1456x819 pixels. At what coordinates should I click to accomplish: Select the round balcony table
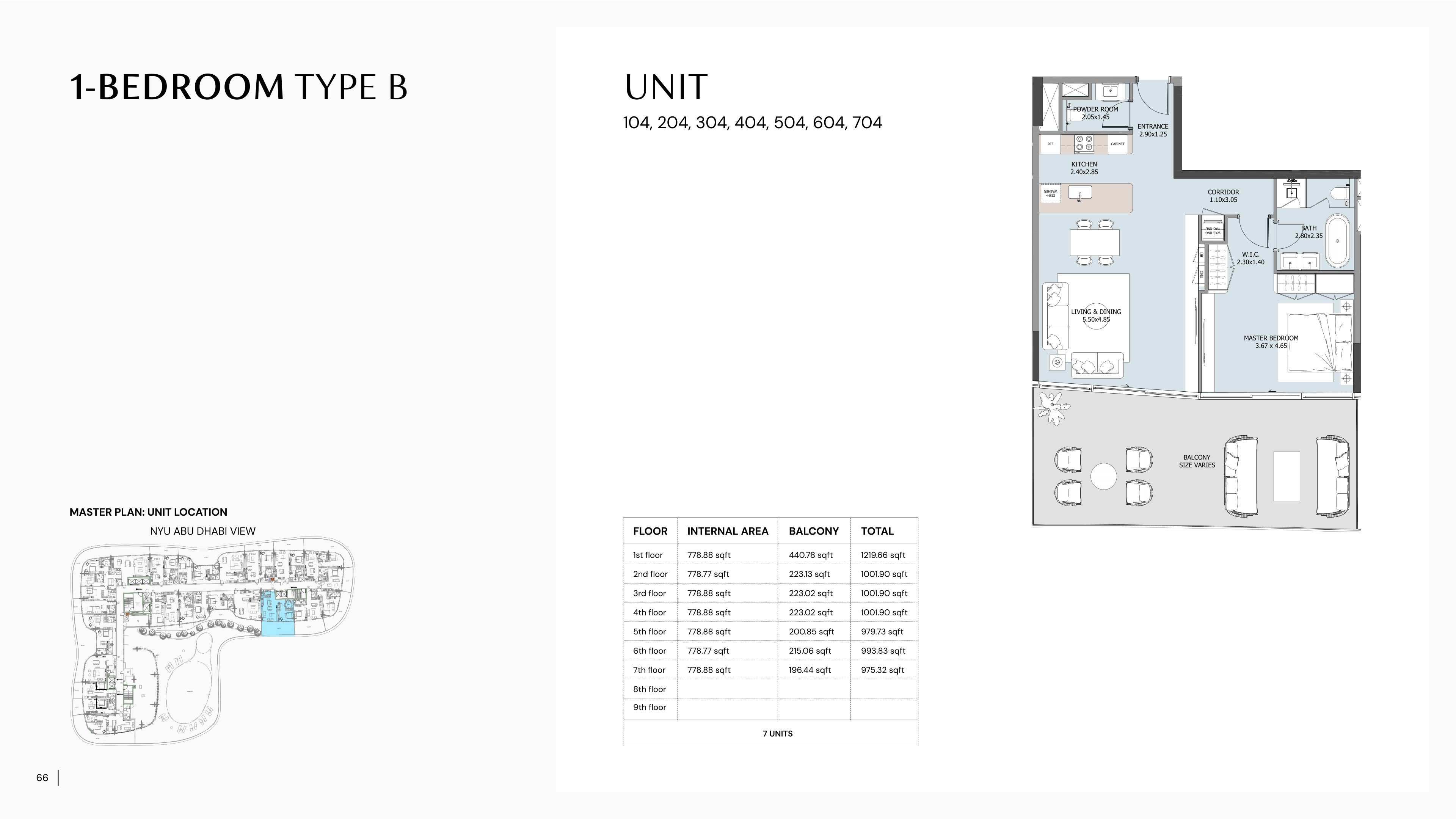click(1103, 477)
